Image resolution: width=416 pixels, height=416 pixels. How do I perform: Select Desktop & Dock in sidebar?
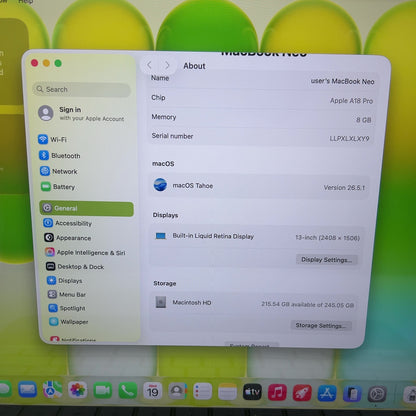[x=75, y=266]
